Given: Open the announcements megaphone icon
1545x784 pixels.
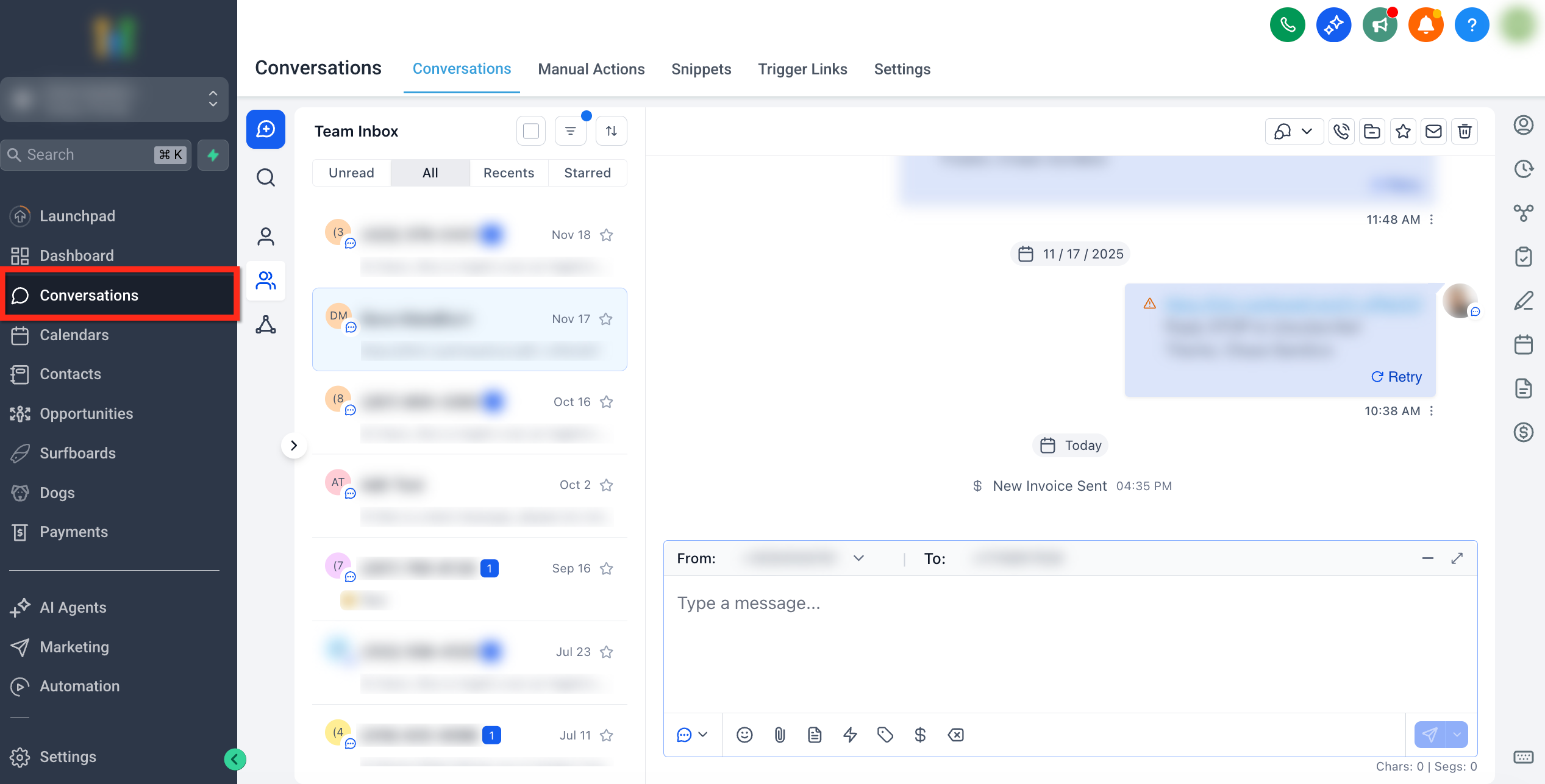Looking at the screenshot, I should (x=1380, y=25).
